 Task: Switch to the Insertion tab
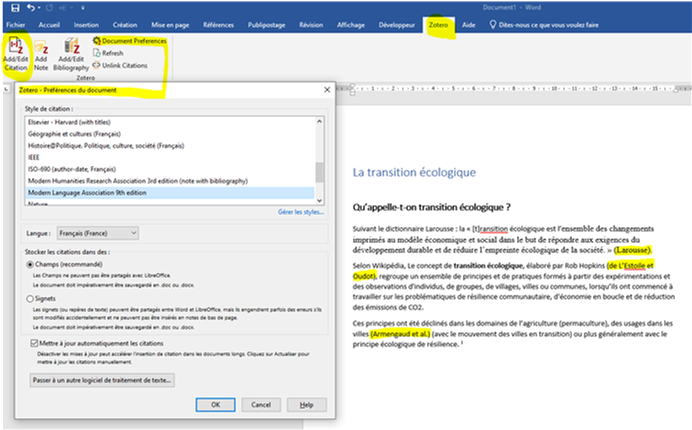pos(86,25)
